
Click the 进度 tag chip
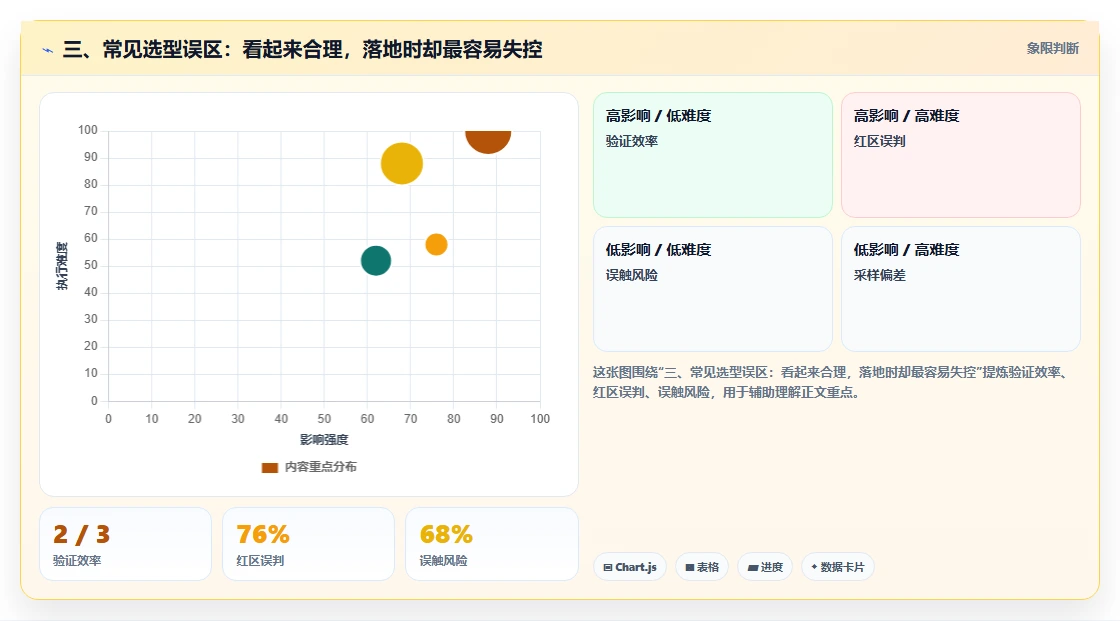[x=765, y=567]
